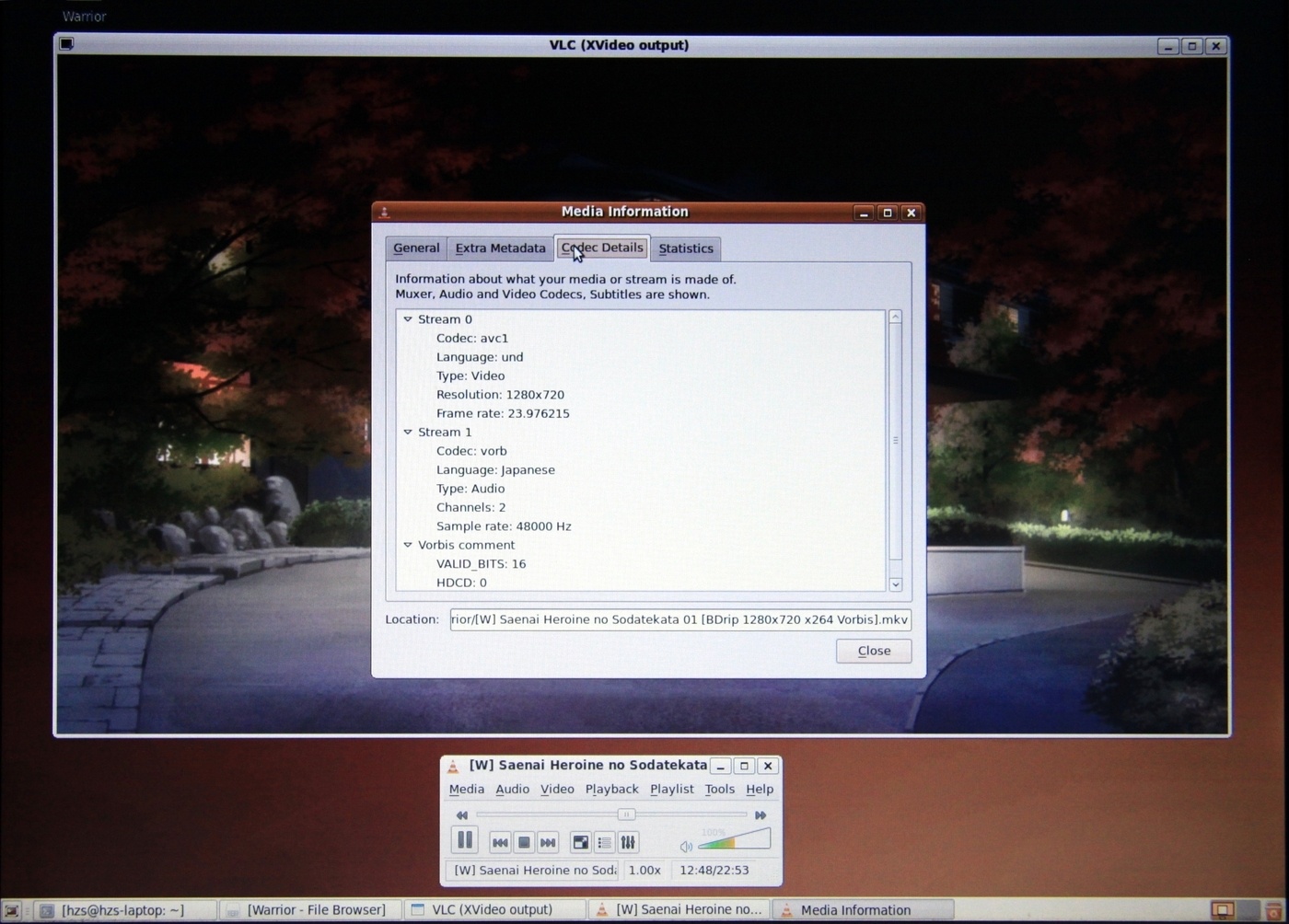
Task: Open the trash icon in the taskbar
Action: pos(1275,911)
